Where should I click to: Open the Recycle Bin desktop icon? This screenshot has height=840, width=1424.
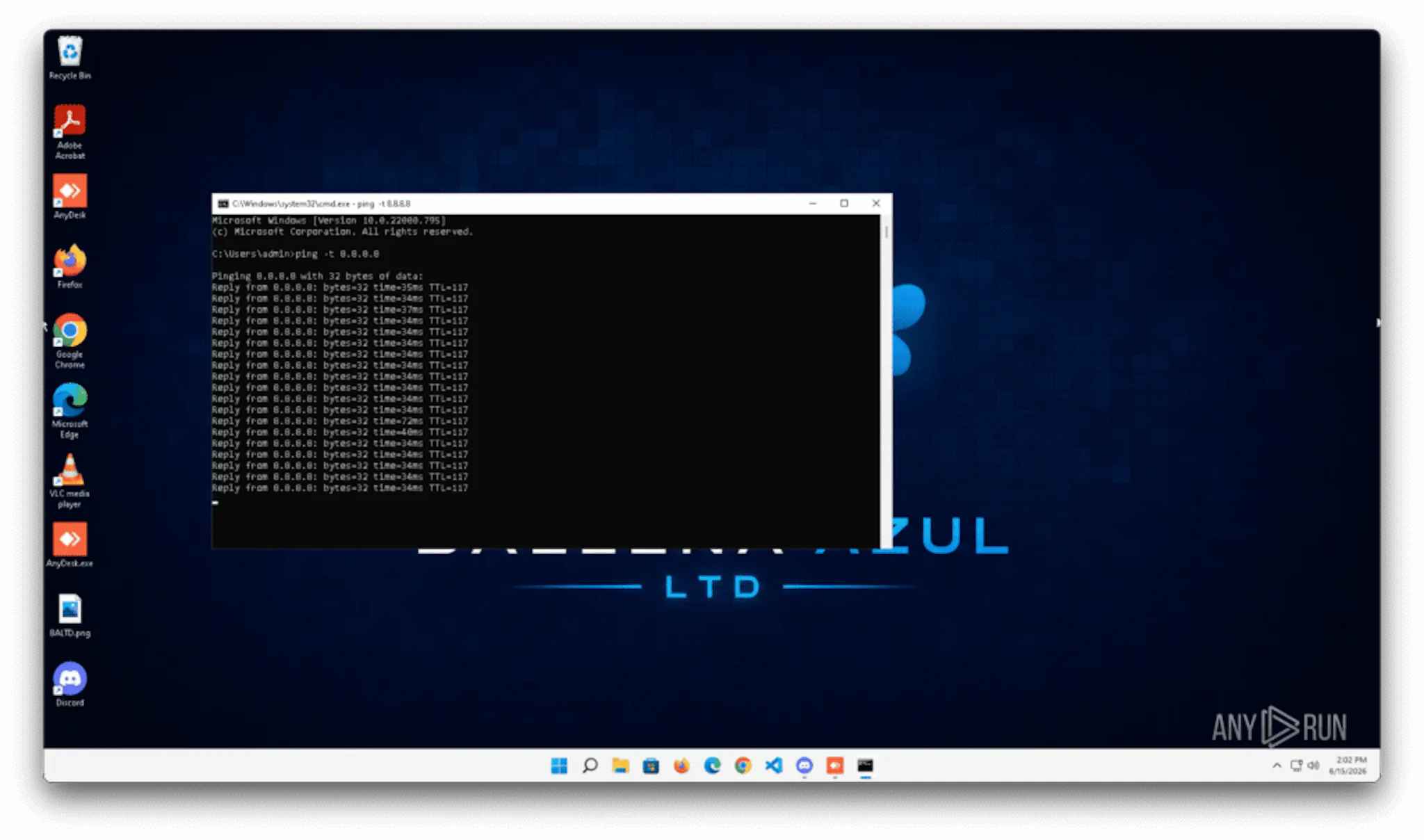coord(70,58)
